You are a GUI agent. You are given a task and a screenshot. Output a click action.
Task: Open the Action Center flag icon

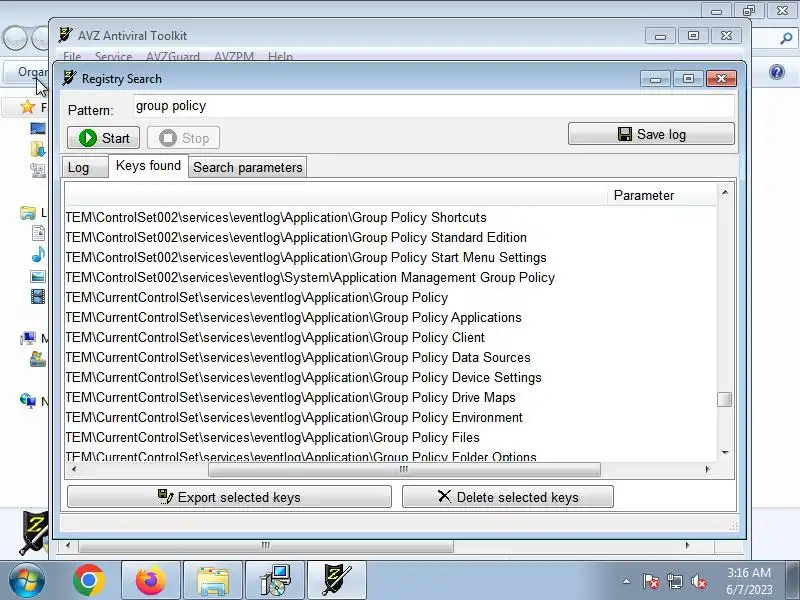tap(651, 581)
